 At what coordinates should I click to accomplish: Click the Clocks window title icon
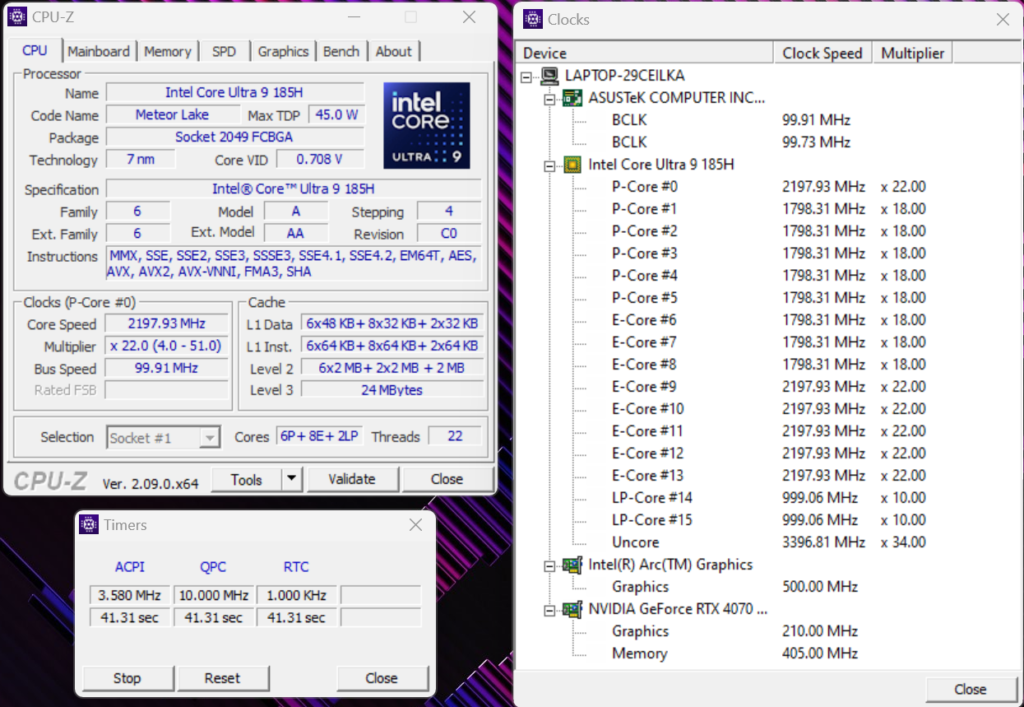532,19
